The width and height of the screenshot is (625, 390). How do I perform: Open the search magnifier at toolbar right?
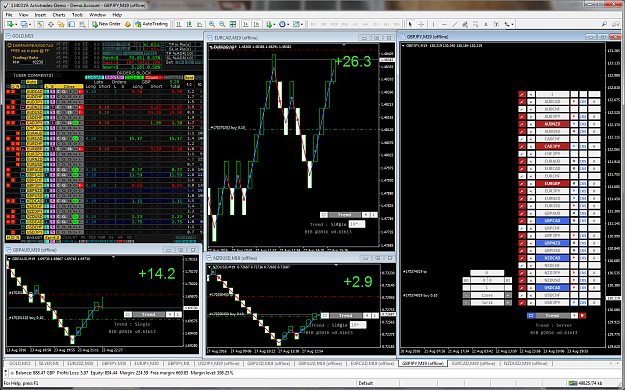[604, 24]
